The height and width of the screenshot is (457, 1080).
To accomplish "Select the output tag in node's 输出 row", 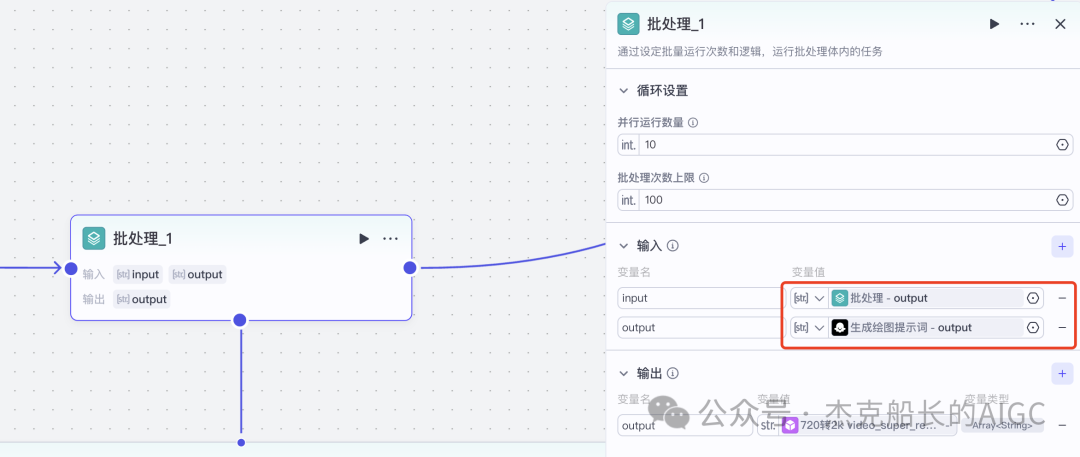I will (x=142, y=299).
